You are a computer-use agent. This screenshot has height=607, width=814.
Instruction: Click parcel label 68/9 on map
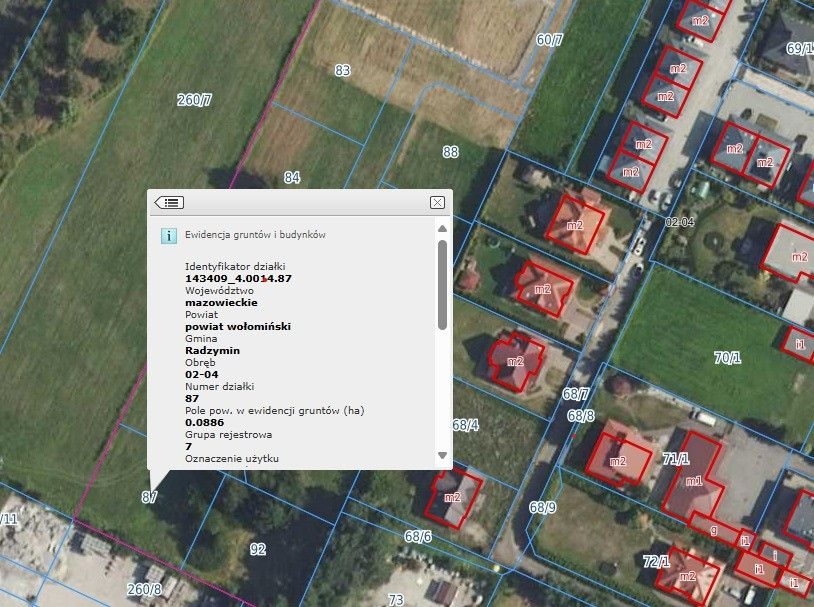coord(542,507)
